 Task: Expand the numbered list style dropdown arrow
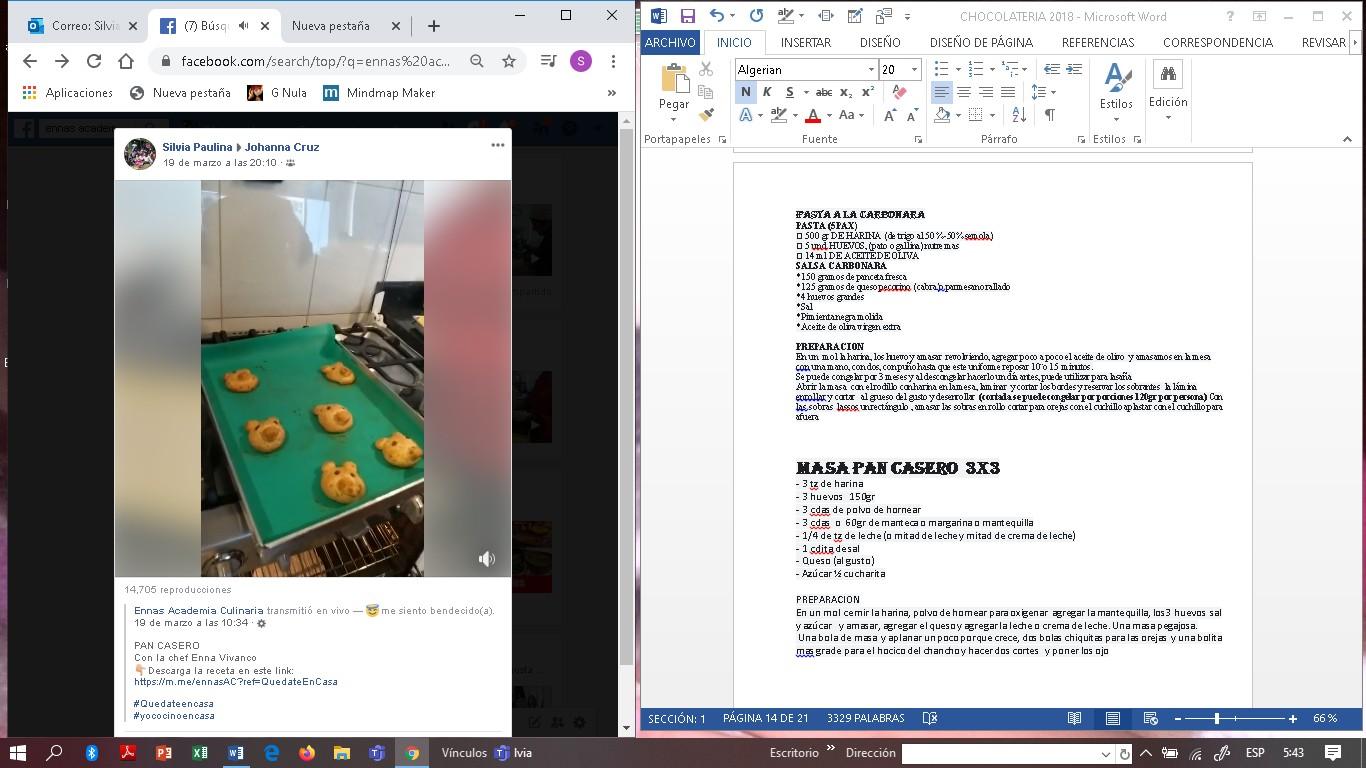pyautogui.click(x=992, y=69)
